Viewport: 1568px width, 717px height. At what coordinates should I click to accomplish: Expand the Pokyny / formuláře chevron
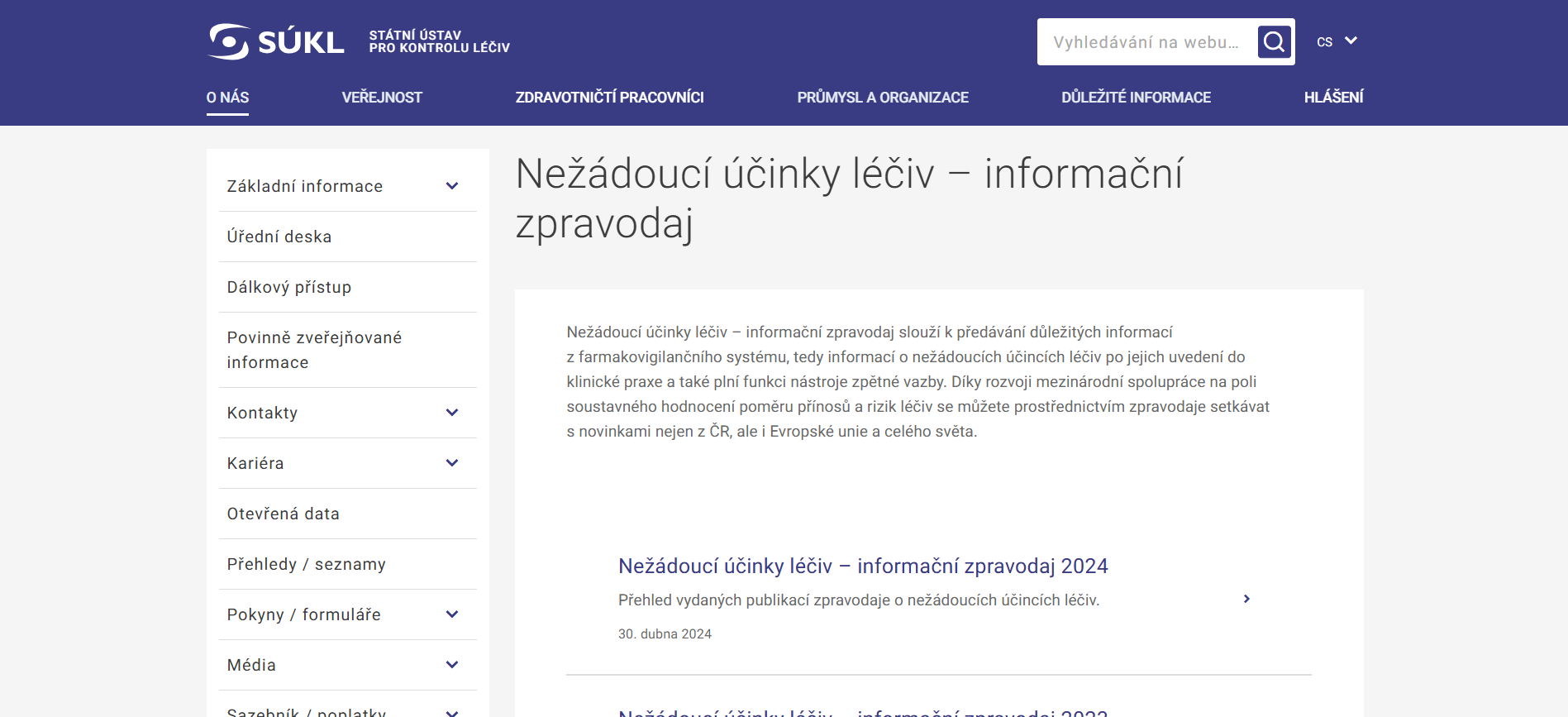click(x=452, y=614)
